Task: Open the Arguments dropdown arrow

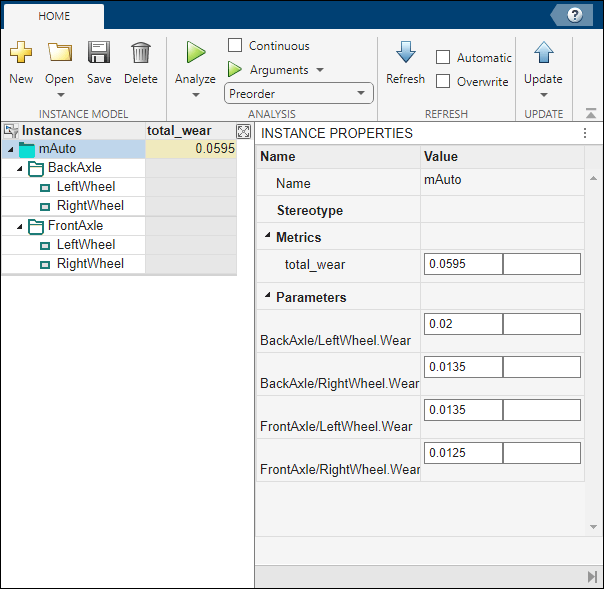Action: [x=320, y=70]
